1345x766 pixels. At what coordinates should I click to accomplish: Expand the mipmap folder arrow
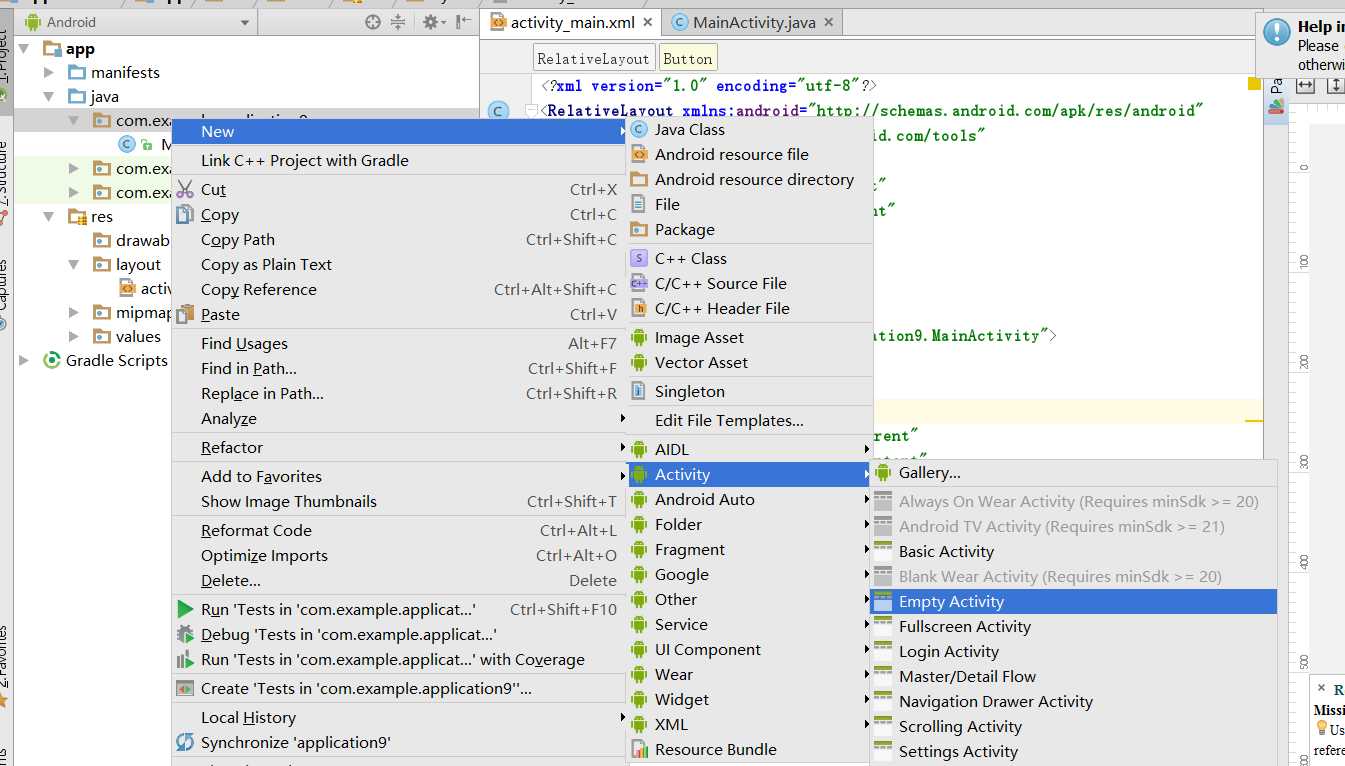[x=73, y=313]
